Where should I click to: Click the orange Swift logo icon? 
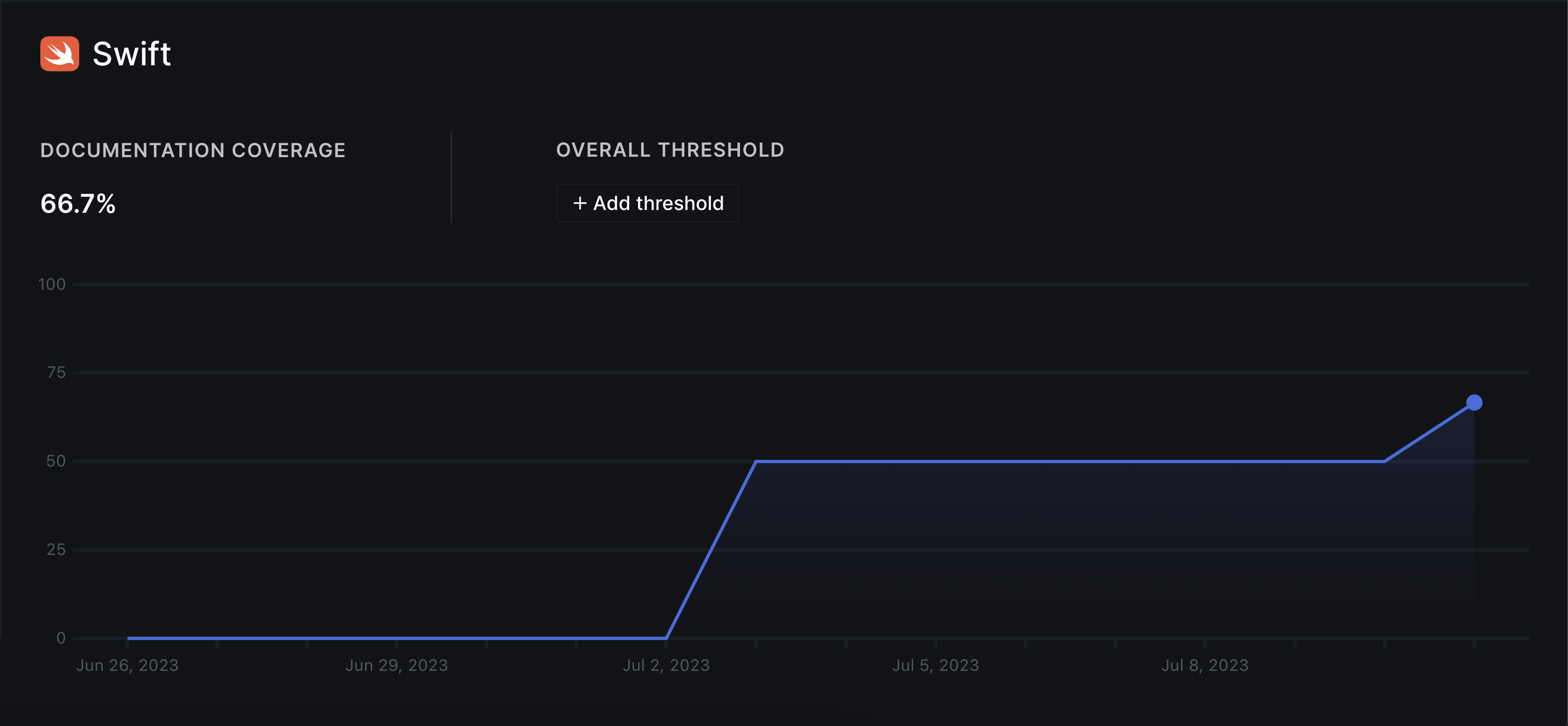60,54
